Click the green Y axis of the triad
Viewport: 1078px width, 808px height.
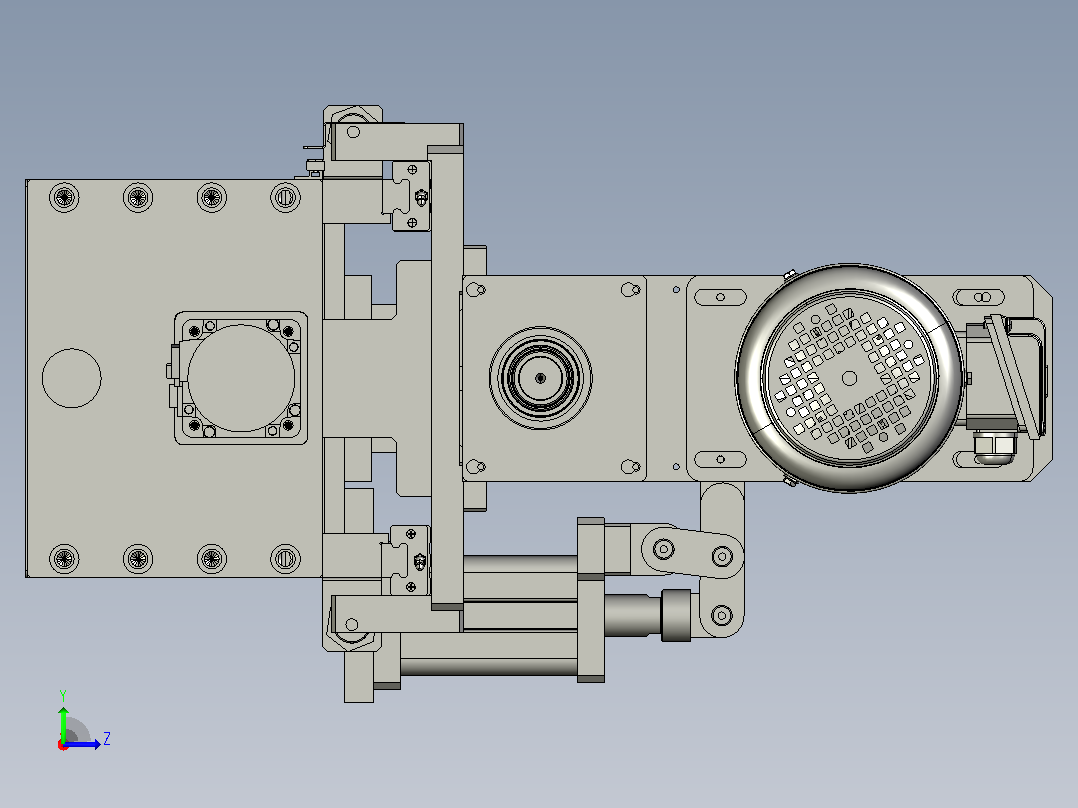pos(63,723)
